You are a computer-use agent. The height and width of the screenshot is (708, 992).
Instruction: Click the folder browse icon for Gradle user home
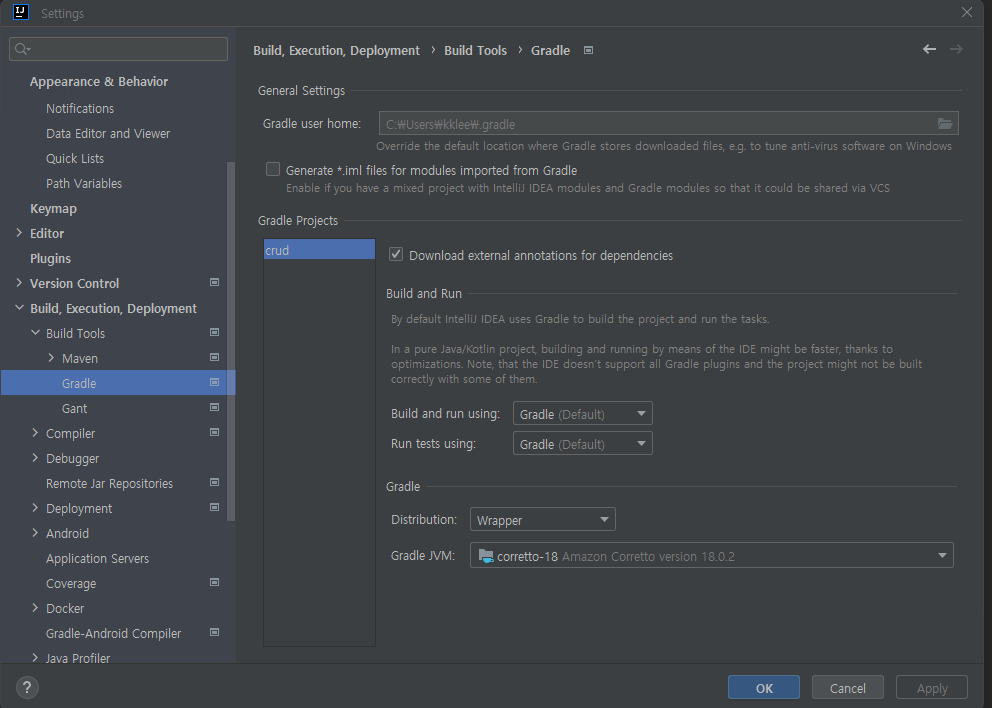(x=945, y=123)
